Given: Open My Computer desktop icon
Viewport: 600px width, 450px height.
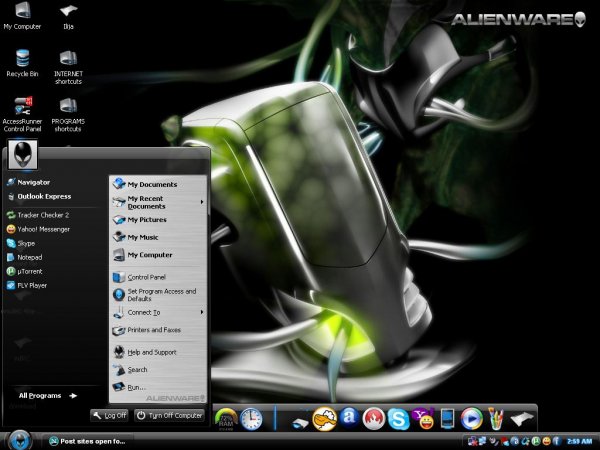Looking at the screenshot, I should pyautogui.click(x=22, y=16).
